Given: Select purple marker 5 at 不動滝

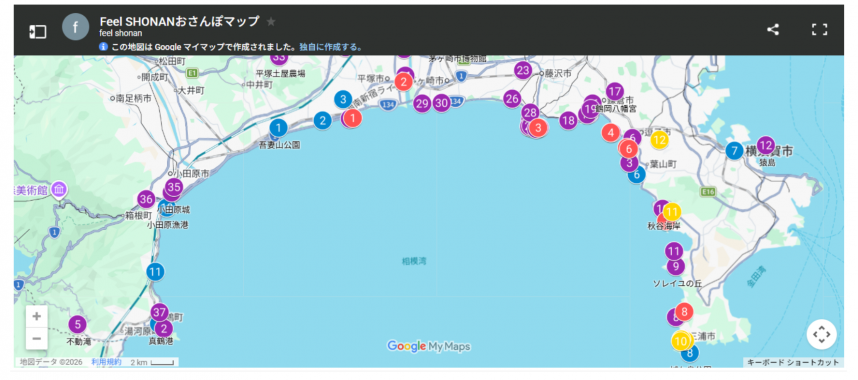Looking at the screenshot, I should click(x=77, y=325).
